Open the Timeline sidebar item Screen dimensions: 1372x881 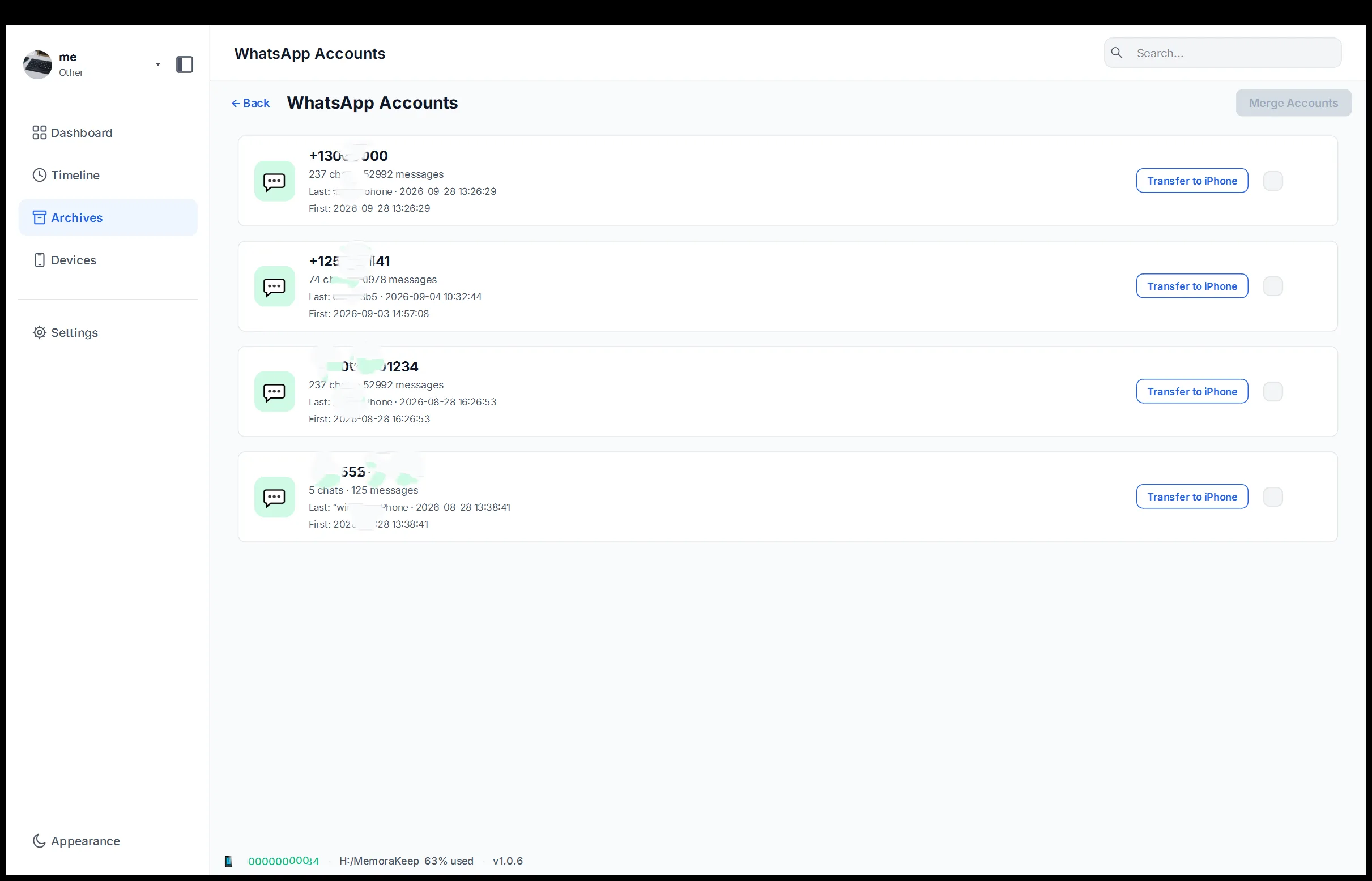click(108, 175)
